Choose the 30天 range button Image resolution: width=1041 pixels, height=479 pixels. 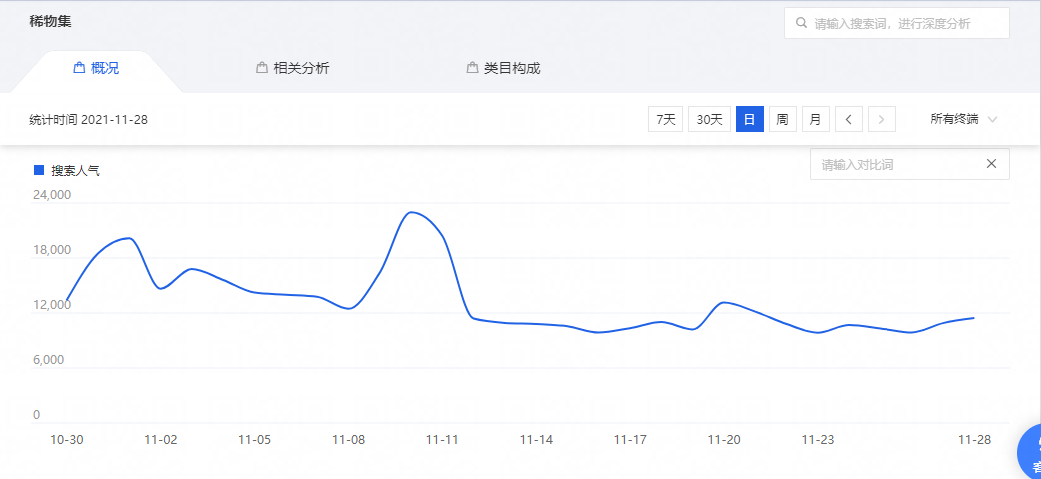coord(709,119)
